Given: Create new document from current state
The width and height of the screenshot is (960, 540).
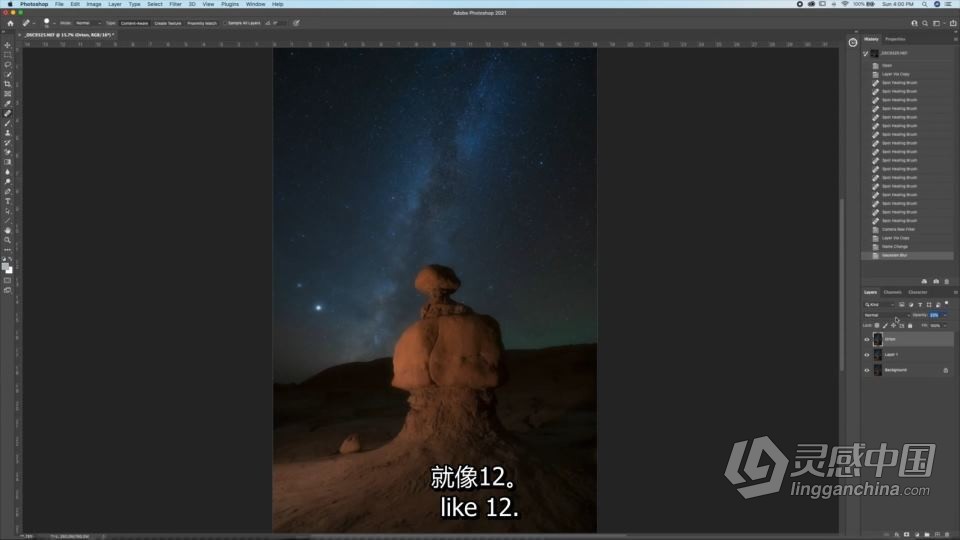Looking at the screenshot, I should coord(924,282).
